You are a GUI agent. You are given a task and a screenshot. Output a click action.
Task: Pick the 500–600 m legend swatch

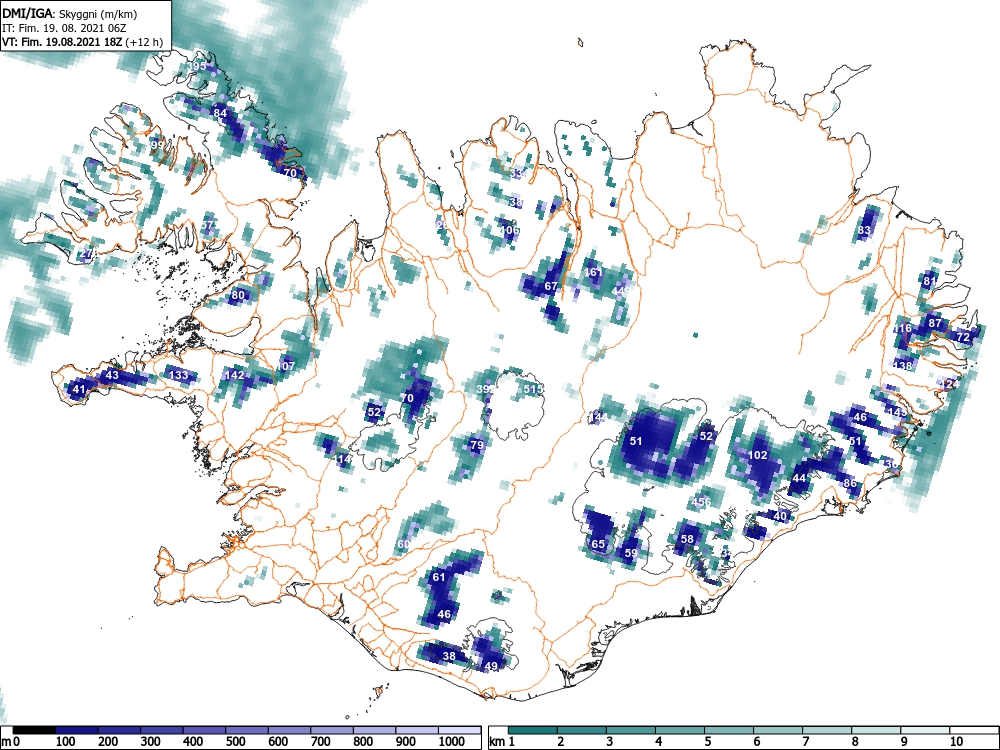pyautogui.click(x=247, y=730)
